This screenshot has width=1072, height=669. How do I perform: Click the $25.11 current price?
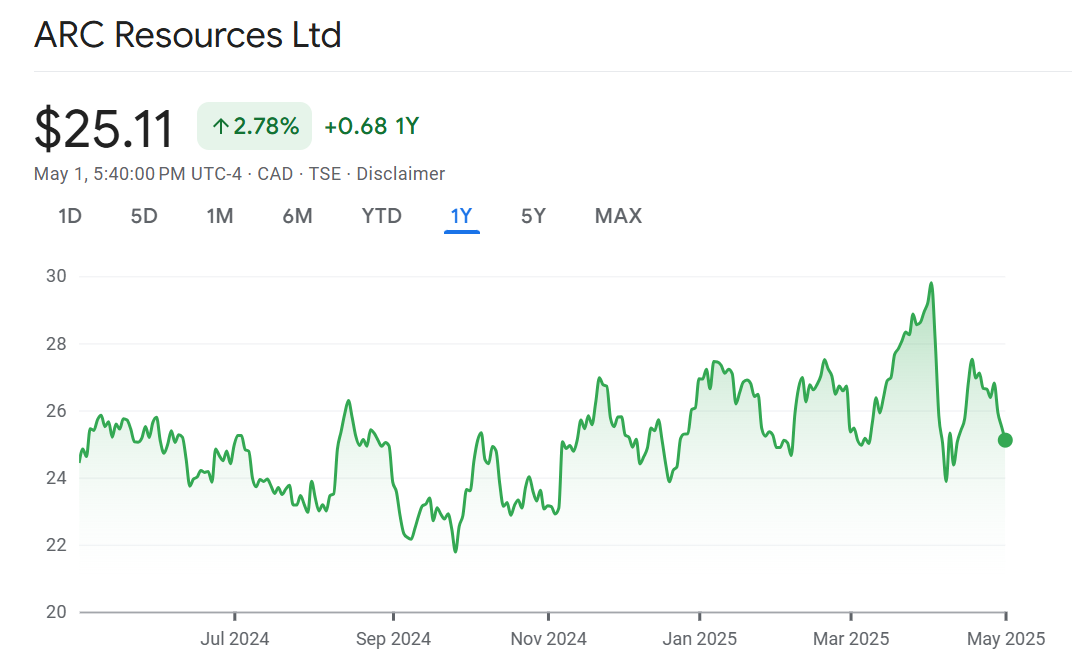tap(104, 128)
